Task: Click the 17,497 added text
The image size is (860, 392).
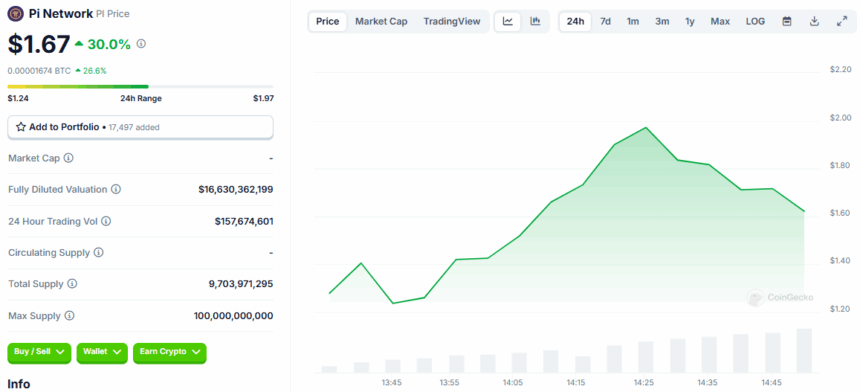Action: (x=134, y=127)
